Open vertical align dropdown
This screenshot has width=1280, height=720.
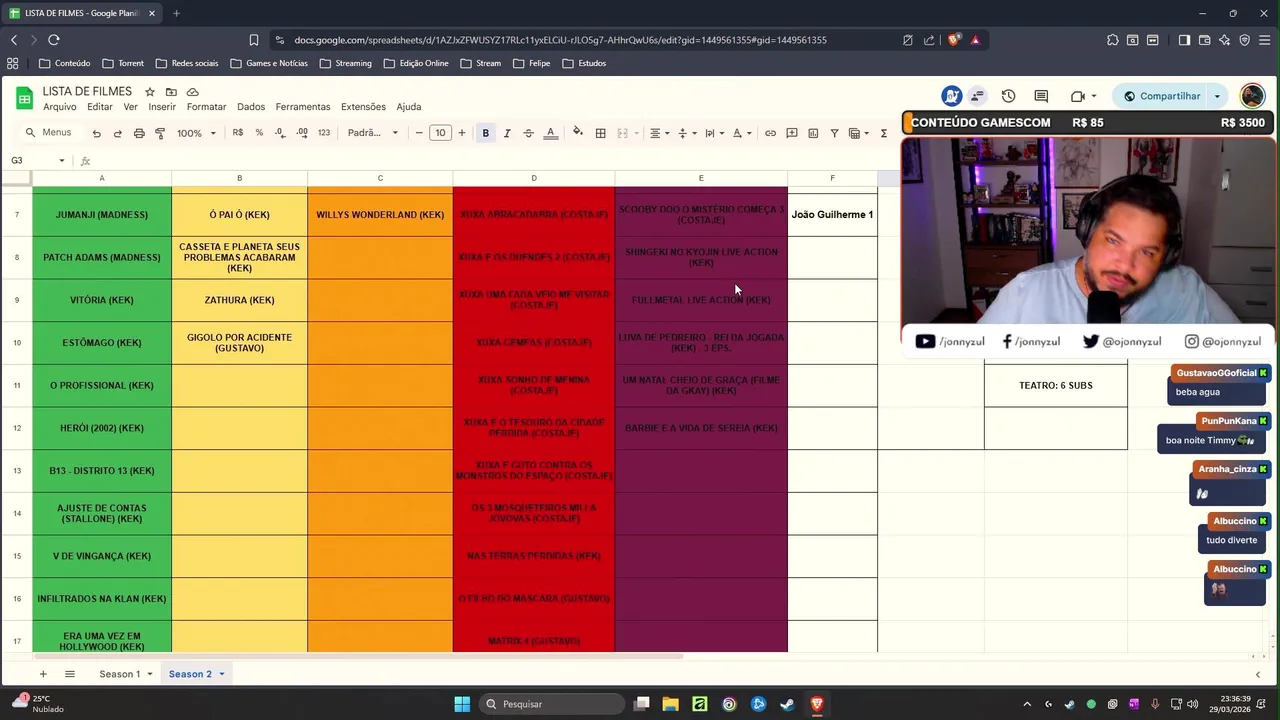tap(685, 133)
